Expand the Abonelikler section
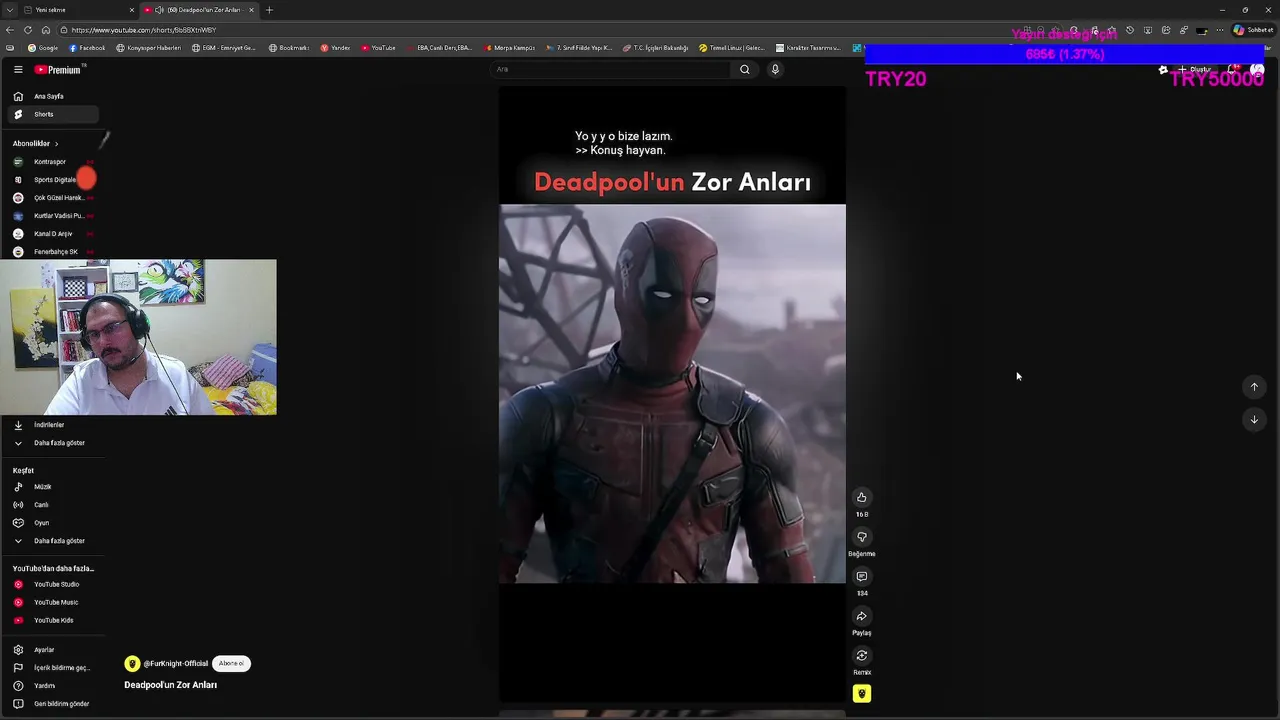The width and height of the screenshot is (1280, 720). 36,143
